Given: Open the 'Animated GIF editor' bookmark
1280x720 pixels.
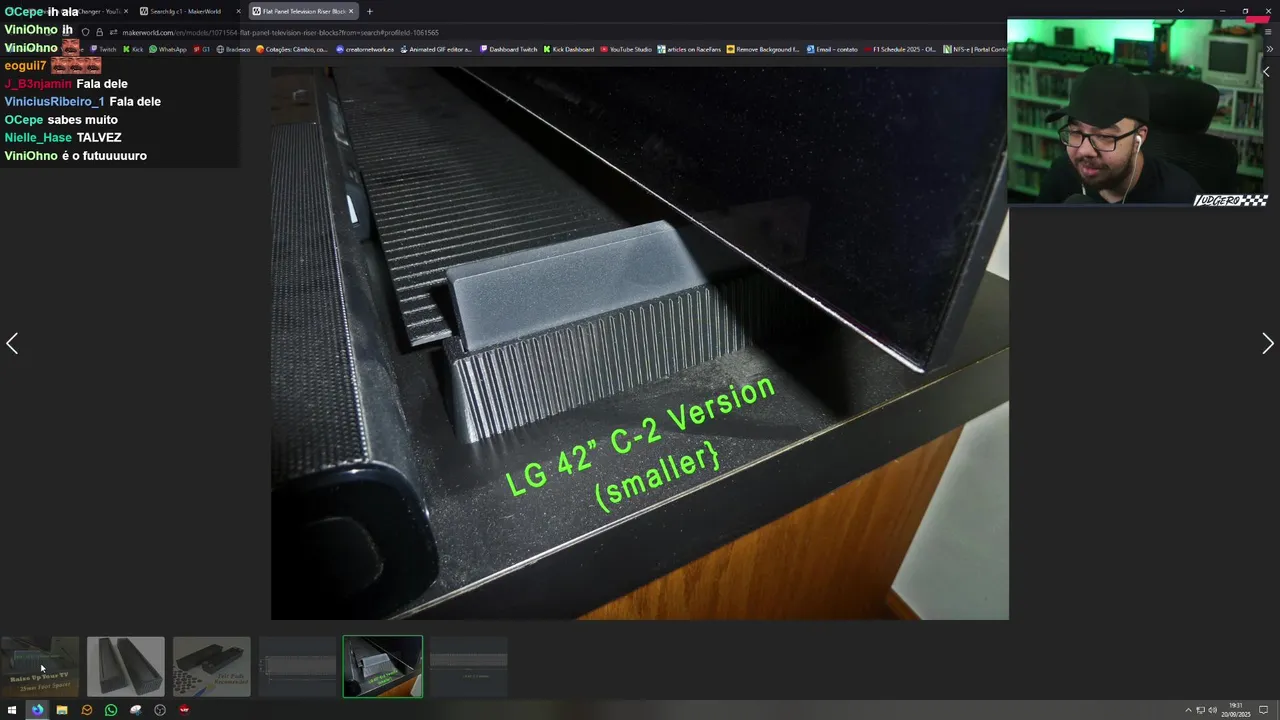Looking at the screenshot, I should click(436, 49).
